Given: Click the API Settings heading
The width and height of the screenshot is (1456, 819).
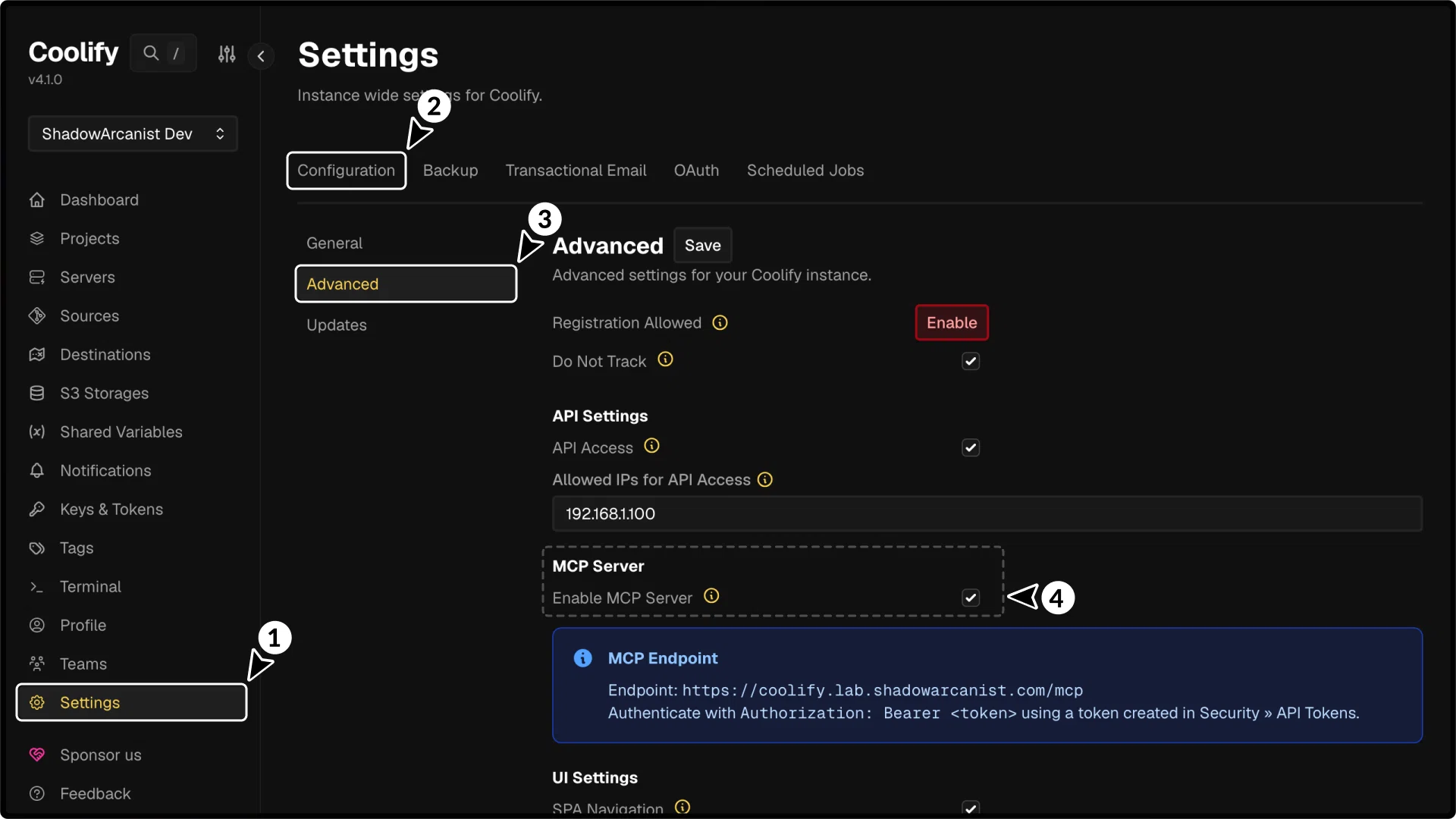Looking at the screenshot, I should tap(600, 416).
